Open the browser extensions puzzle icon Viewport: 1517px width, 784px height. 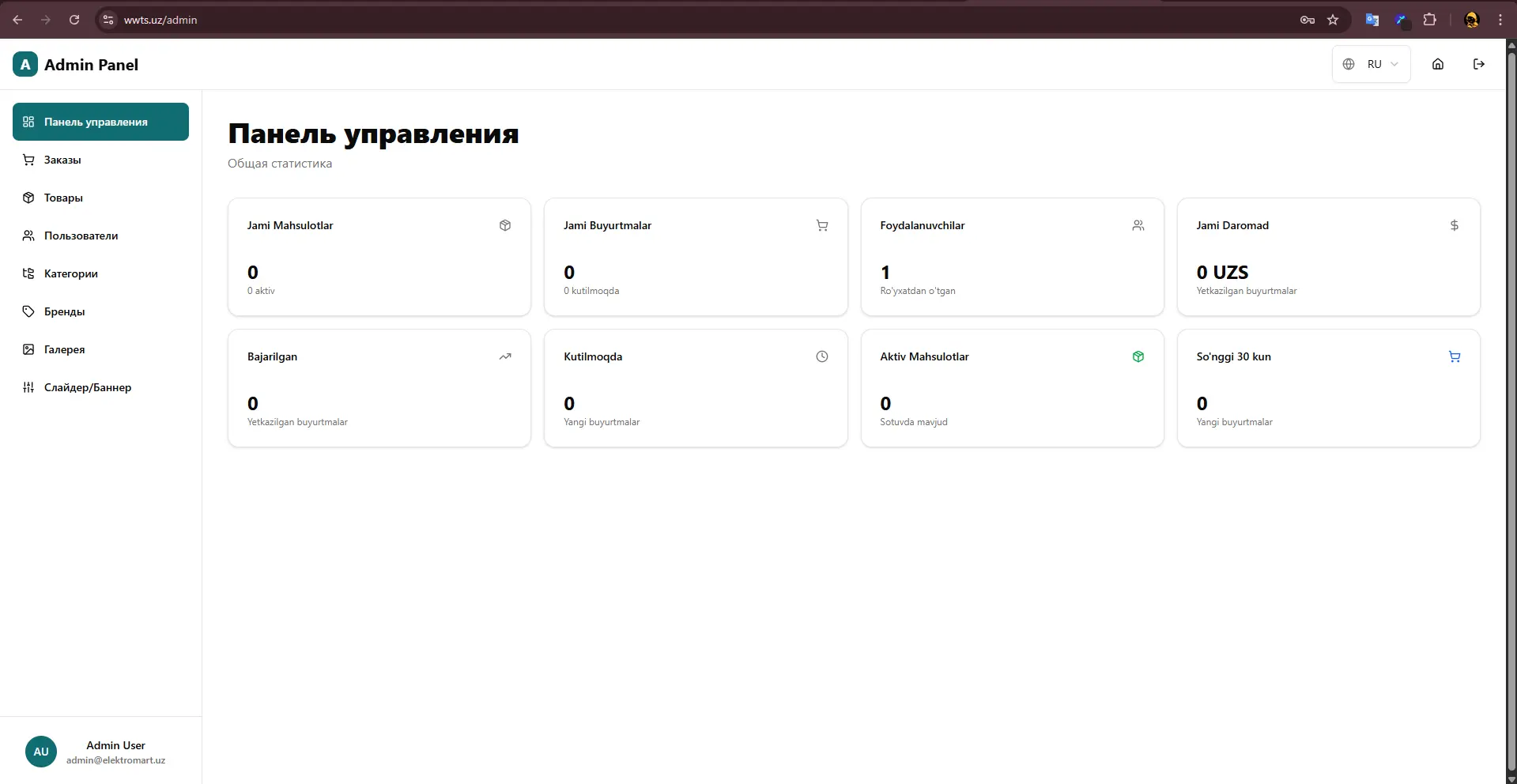point(1429,20)
